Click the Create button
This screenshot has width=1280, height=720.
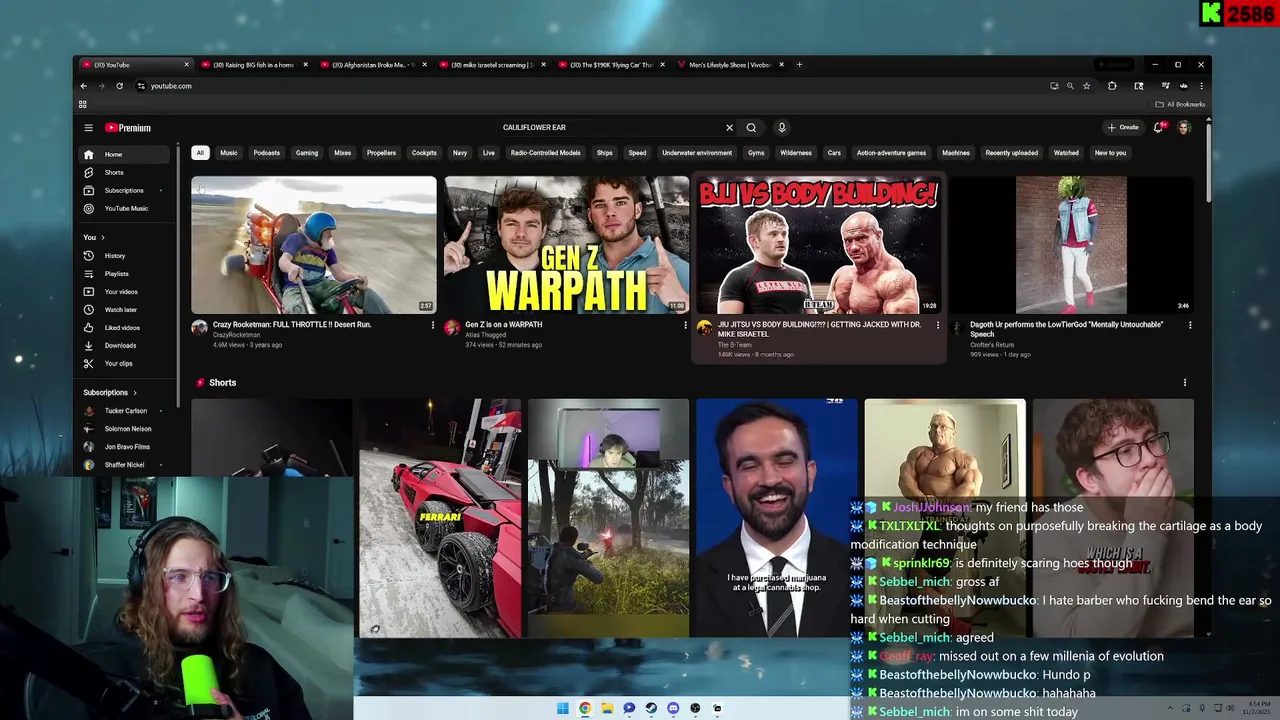click(1123, 128)
